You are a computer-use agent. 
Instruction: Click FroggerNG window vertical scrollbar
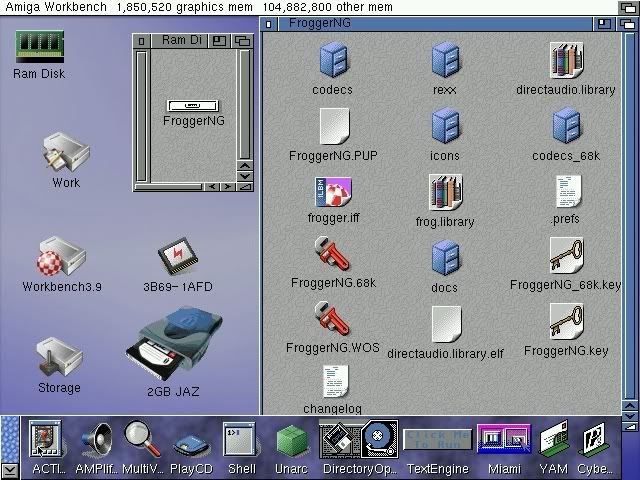[630, 200]
